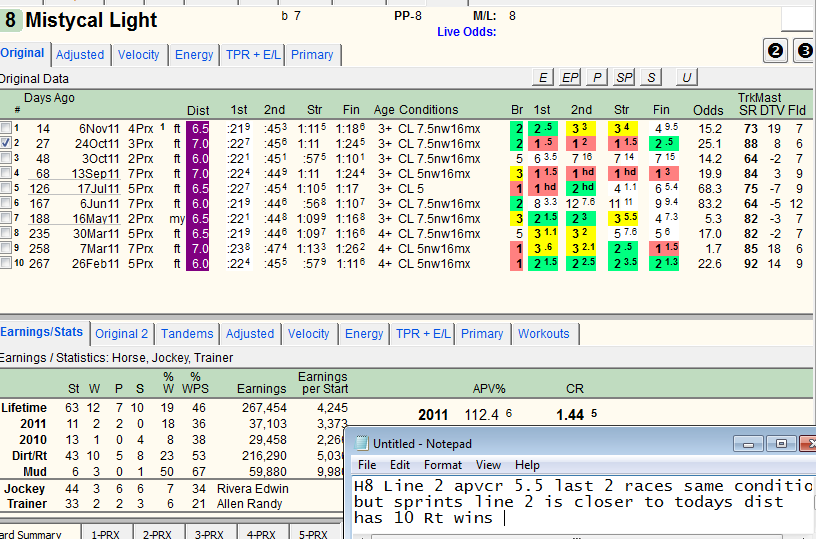
Task: Click the Lifetime earnings value 267,454
Action: click(x=264, y=407)
